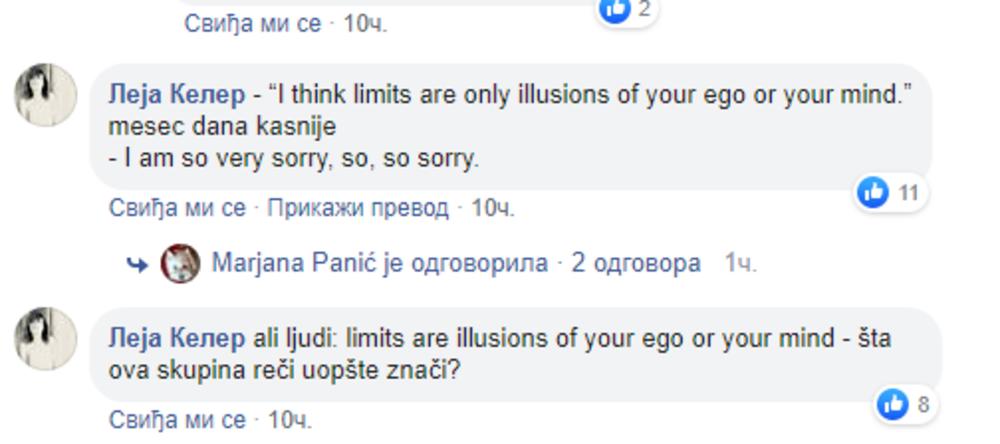Open the 10ч. timestamp under the 'ali ljudi' comment
This screenshot has width=1000, height=444.
point(290,418)
